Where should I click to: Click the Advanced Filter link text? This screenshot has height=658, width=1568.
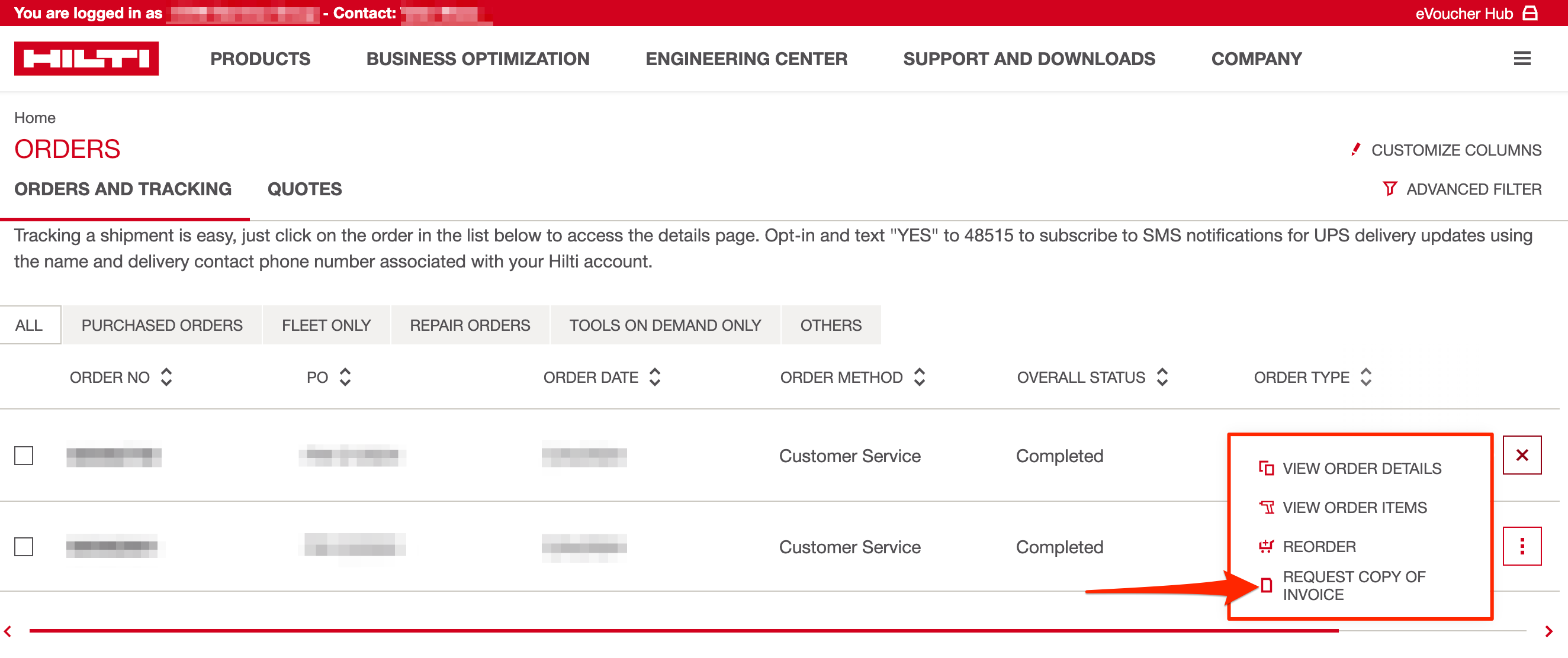click(x=1474, y=189)
